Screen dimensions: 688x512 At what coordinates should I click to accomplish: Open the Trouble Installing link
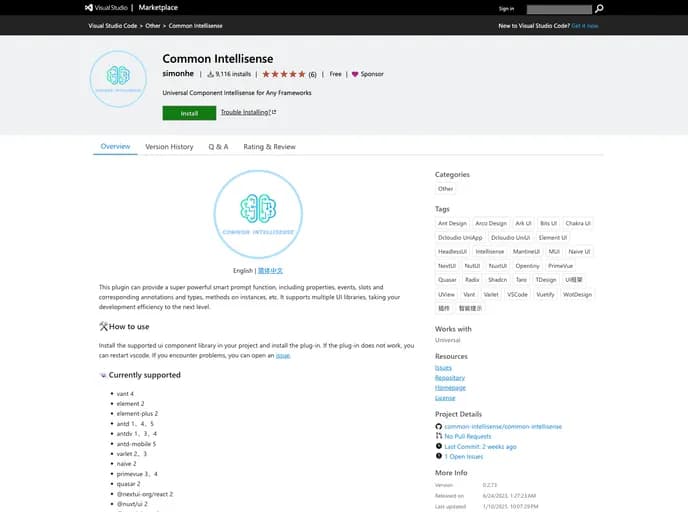click(248, 112)
